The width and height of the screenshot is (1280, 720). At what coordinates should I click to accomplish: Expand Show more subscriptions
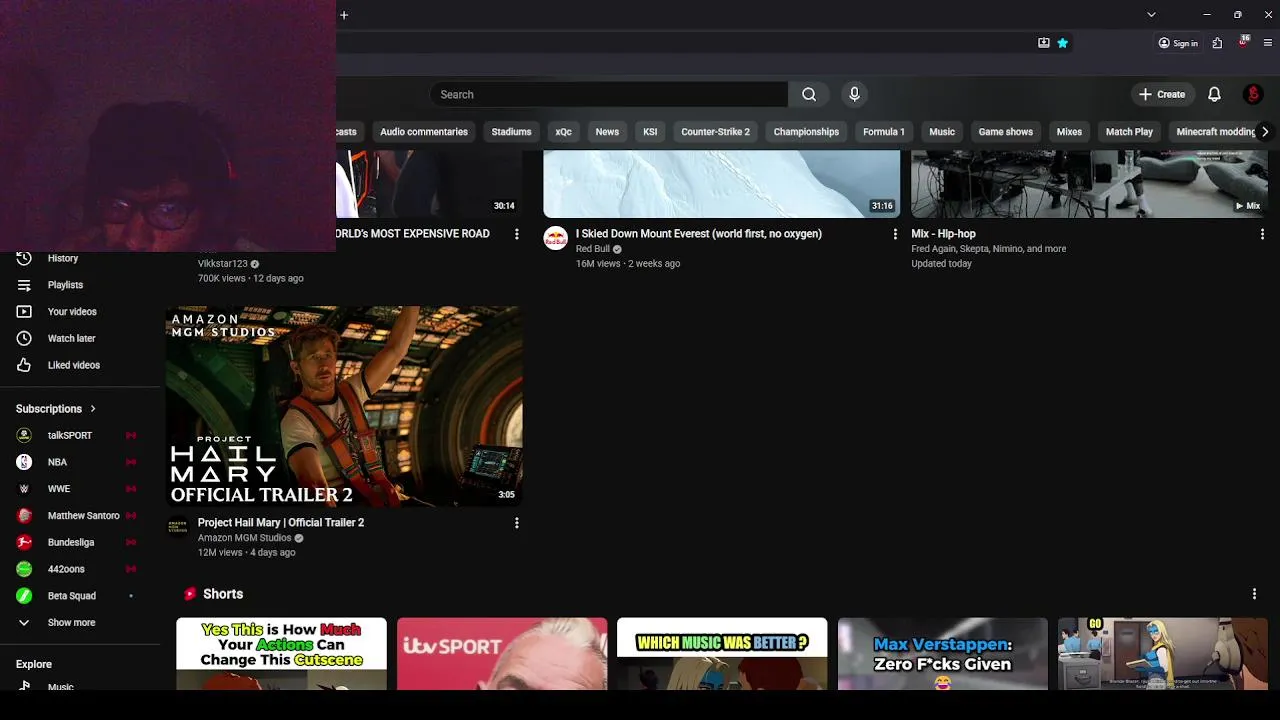coord(72,622)
